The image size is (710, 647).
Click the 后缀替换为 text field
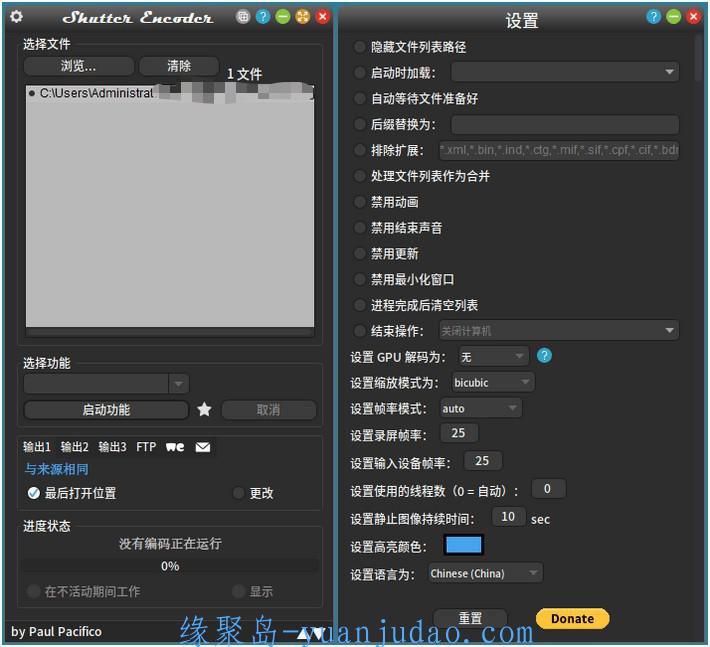point(565,124)
